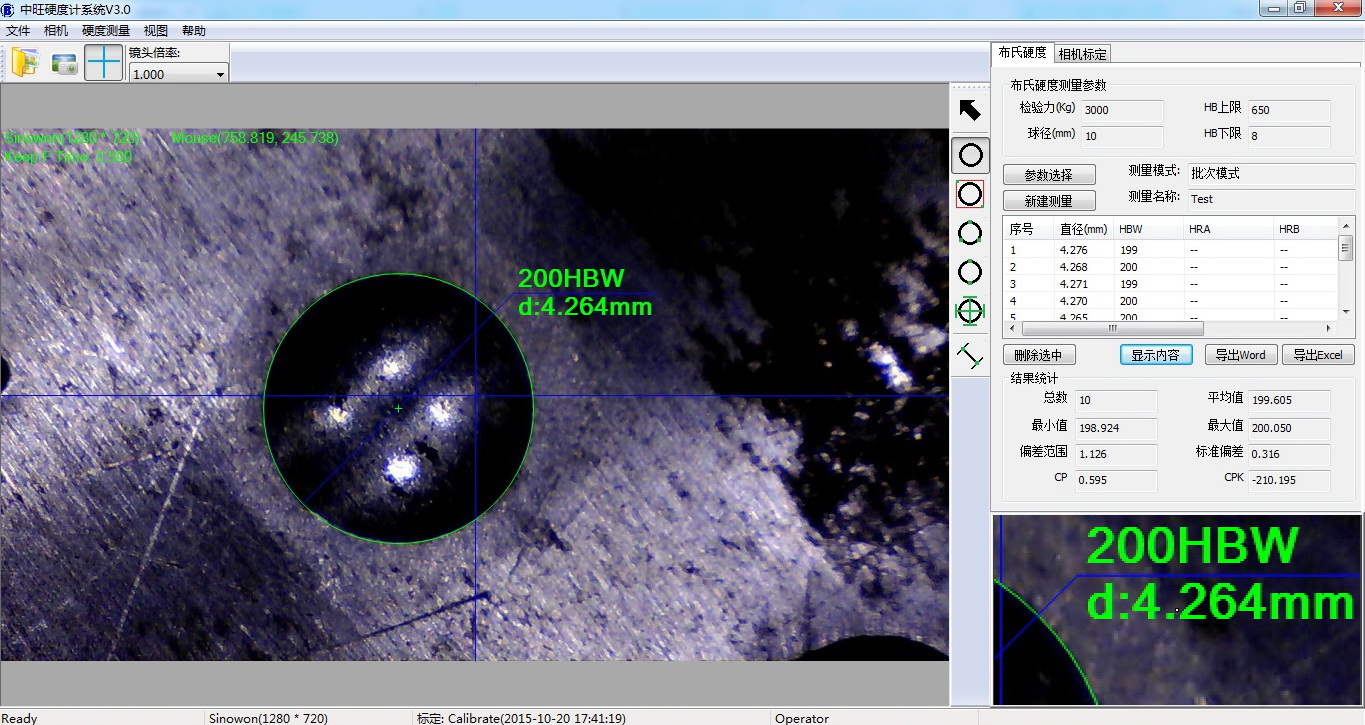Viewport: 1365px width, 725px height.
Task: Open the 文件 menu
Action: click(x=18, y=31)
